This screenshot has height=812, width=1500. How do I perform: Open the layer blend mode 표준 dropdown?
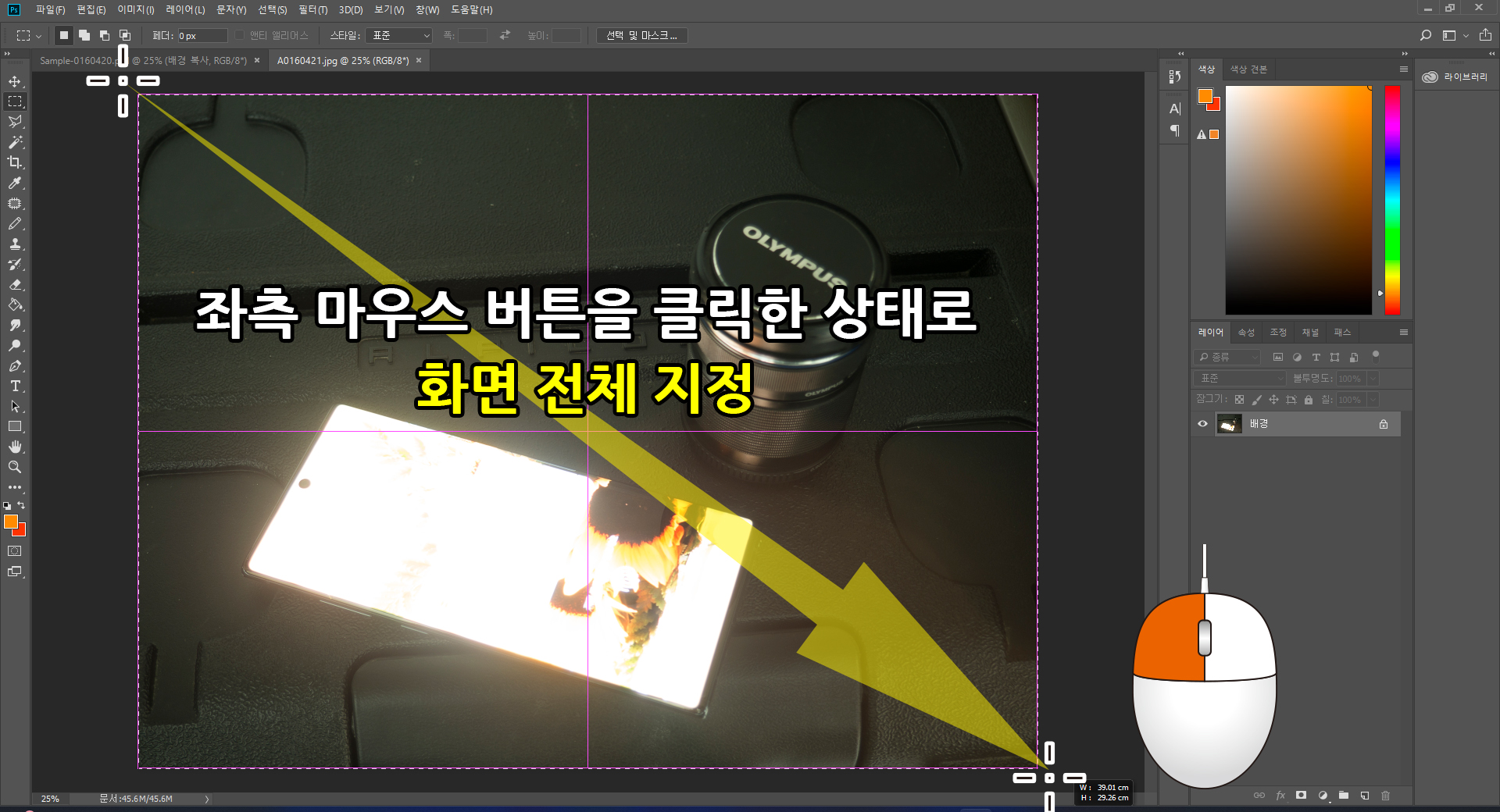click(1239, 378)
